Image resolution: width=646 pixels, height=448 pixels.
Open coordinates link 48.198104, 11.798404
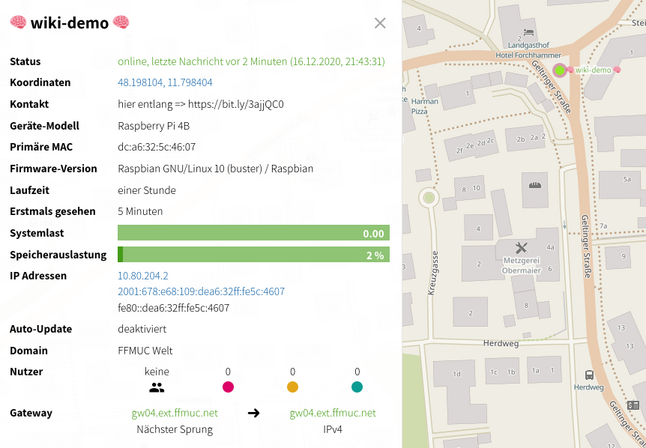click(165, 82)
